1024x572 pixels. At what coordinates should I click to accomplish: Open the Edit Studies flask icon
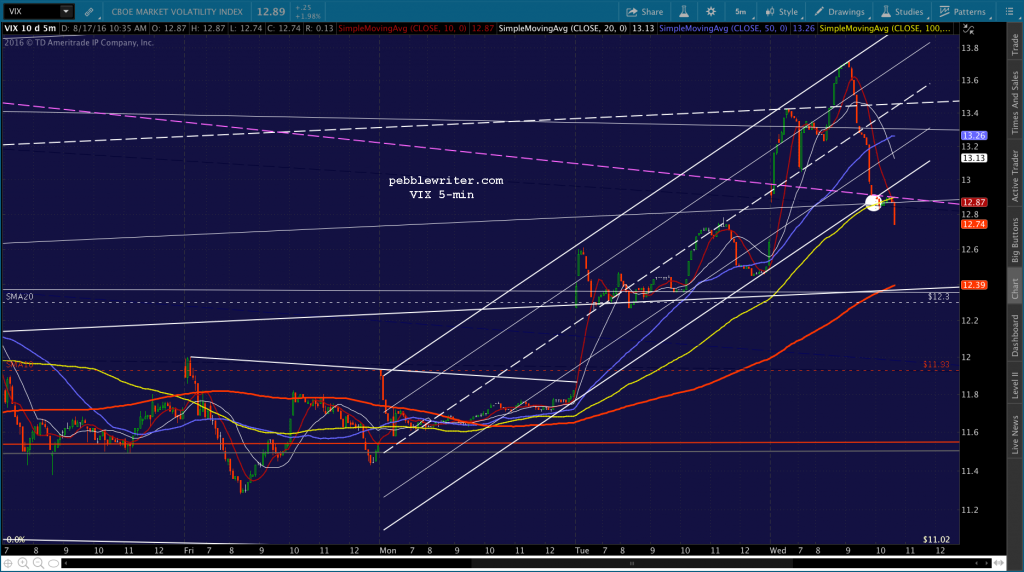tap(684, 12)
